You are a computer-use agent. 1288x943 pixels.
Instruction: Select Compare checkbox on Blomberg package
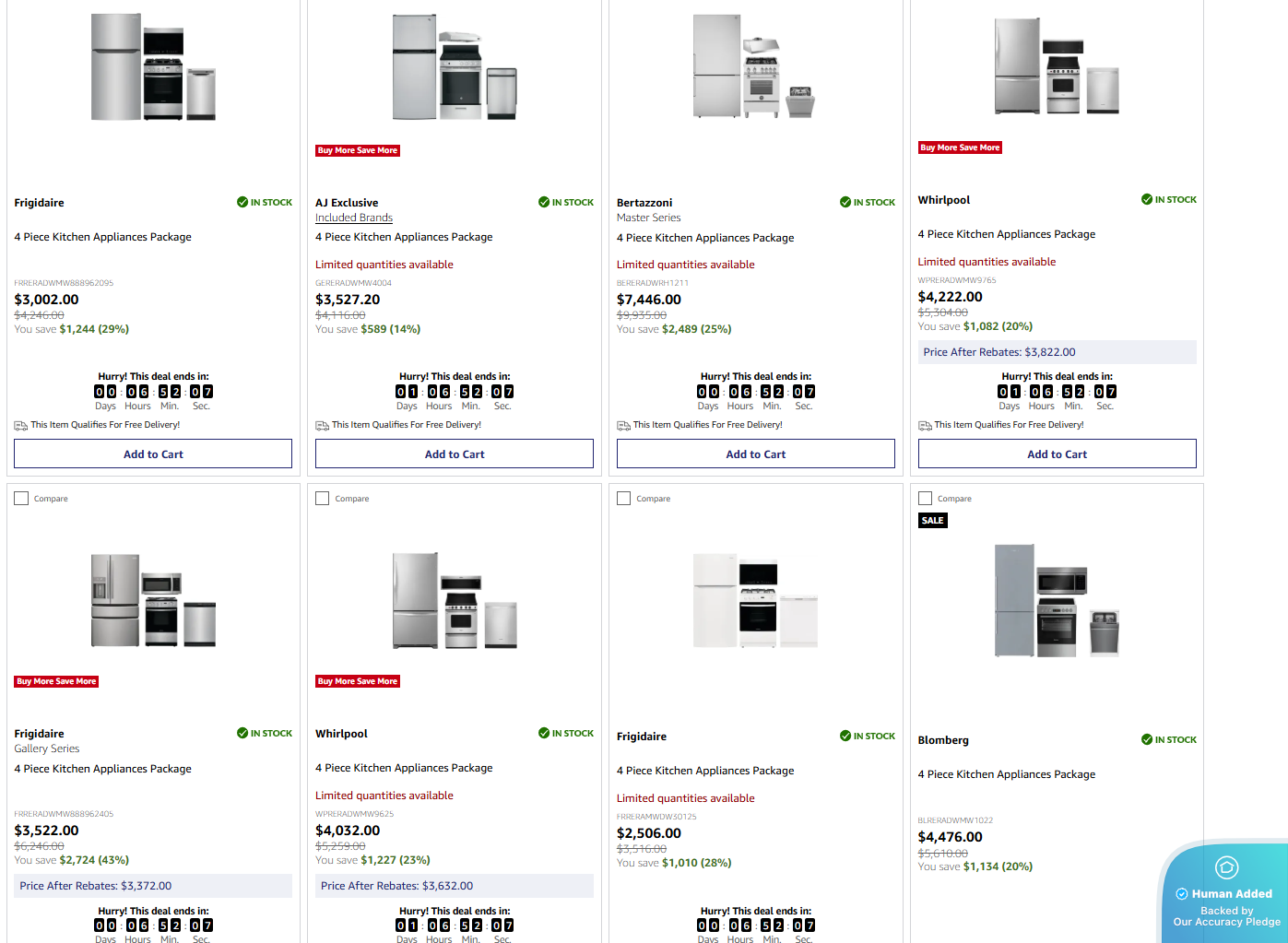pyautogui.click(x=926, y=499)
